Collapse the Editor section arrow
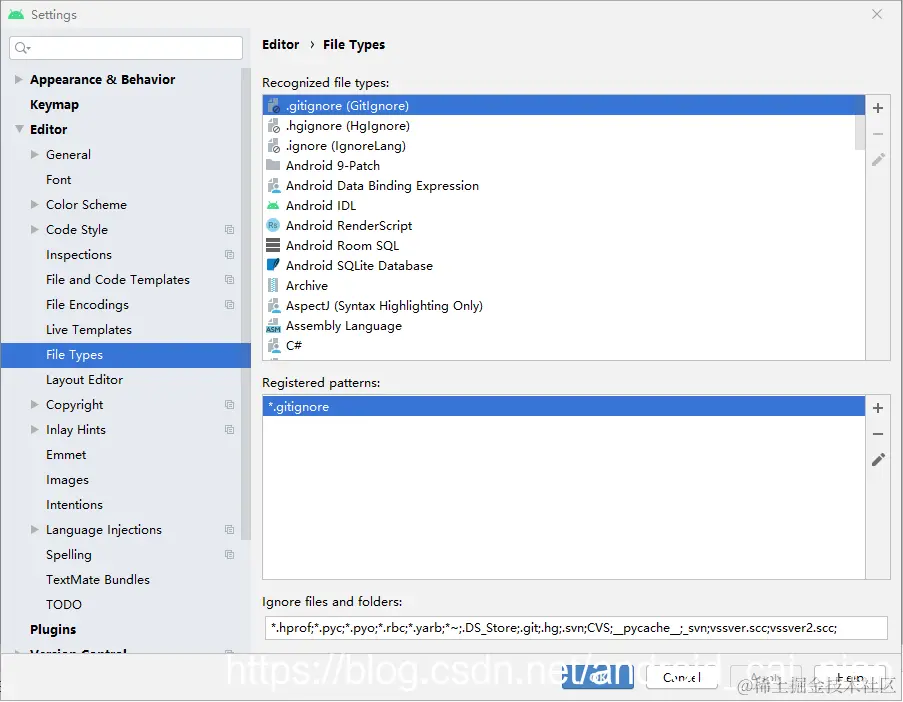The height and width of the screenshot is (702, 903). tap(19, 129)
